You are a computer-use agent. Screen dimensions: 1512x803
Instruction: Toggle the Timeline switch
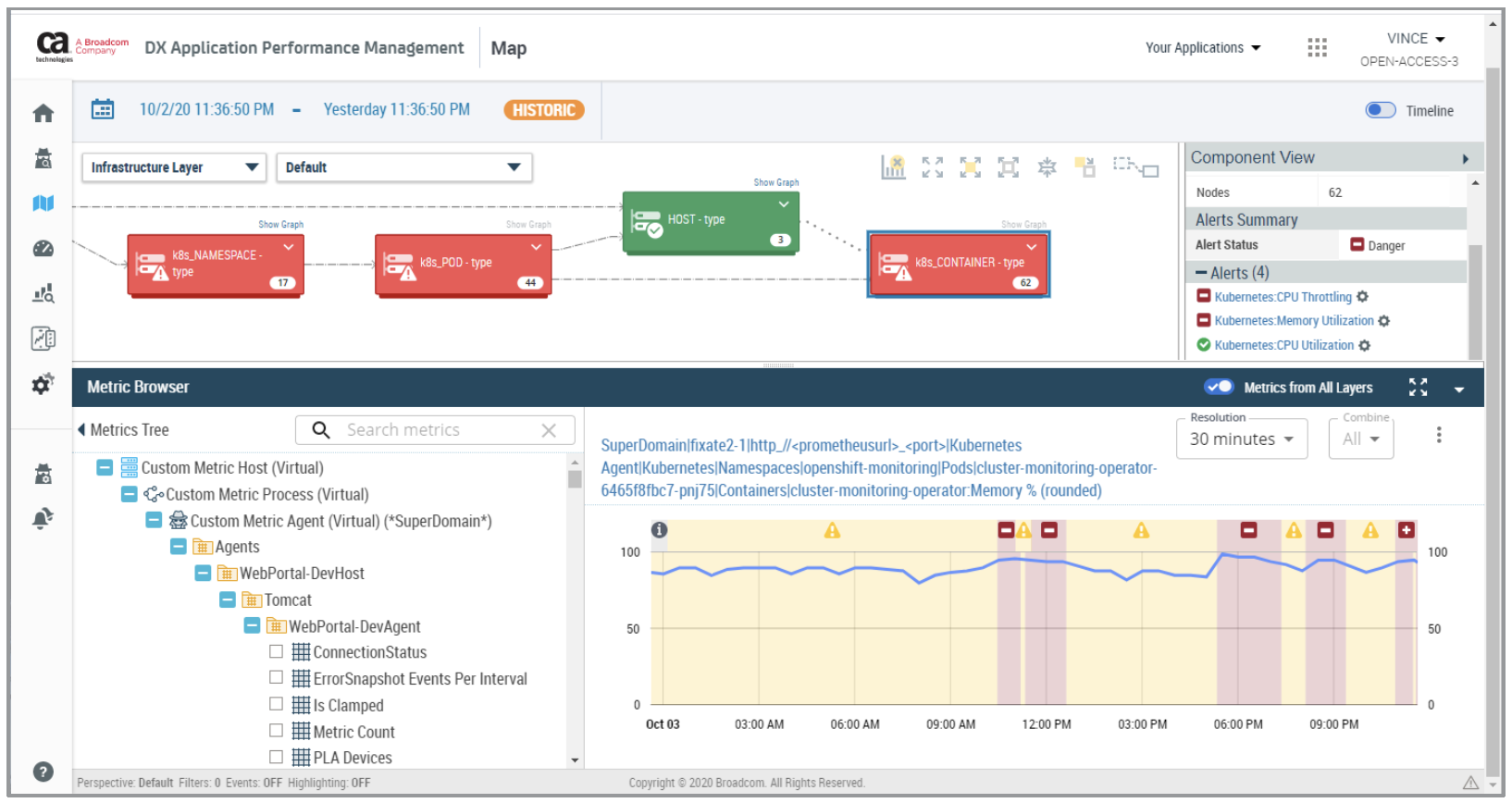(x=1381, y=110)
